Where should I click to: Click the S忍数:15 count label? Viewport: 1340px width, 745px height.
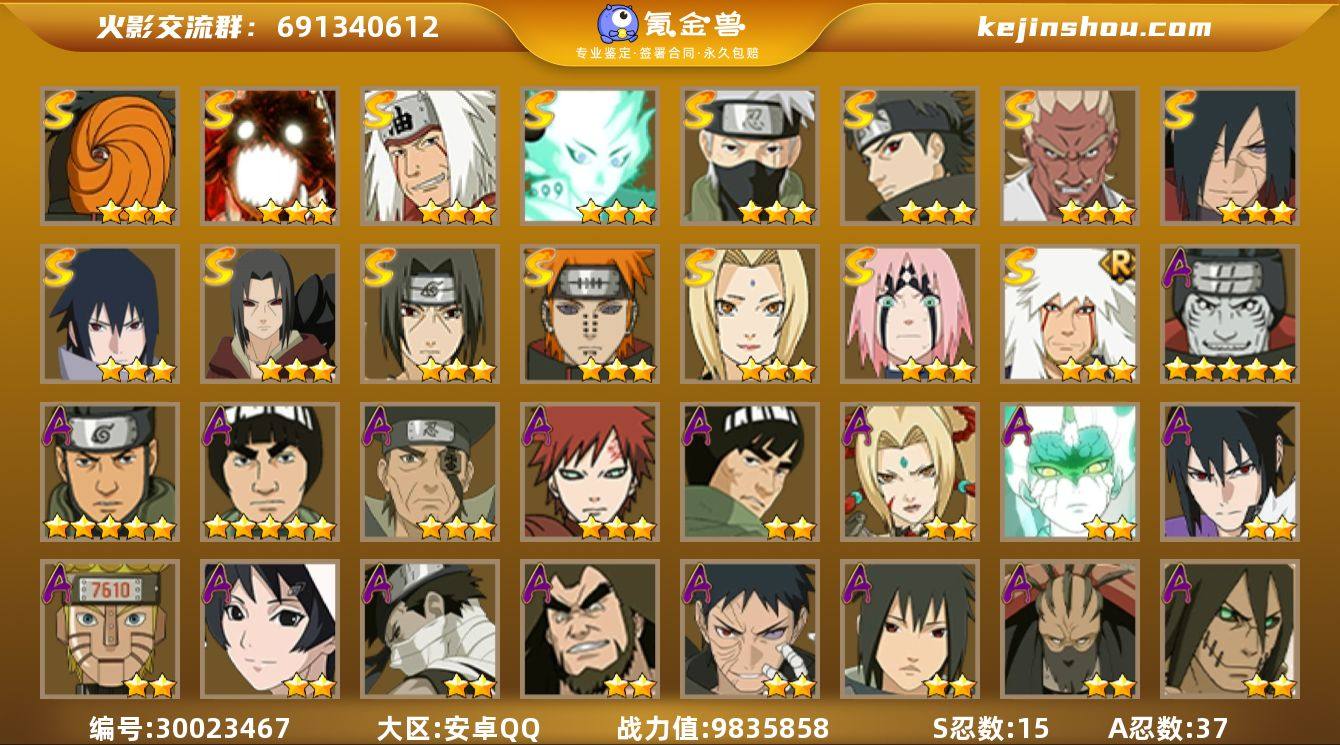[991, 728]
